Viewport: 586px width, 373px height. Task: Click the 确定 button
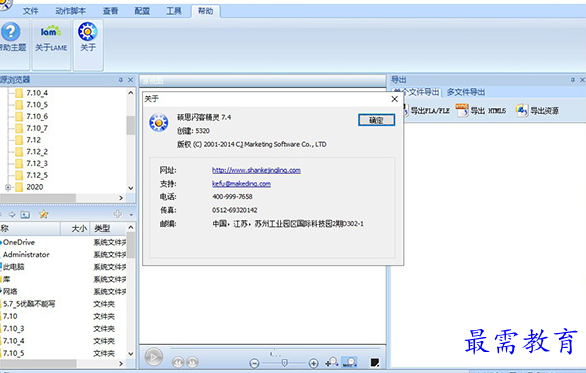[376, 120]
